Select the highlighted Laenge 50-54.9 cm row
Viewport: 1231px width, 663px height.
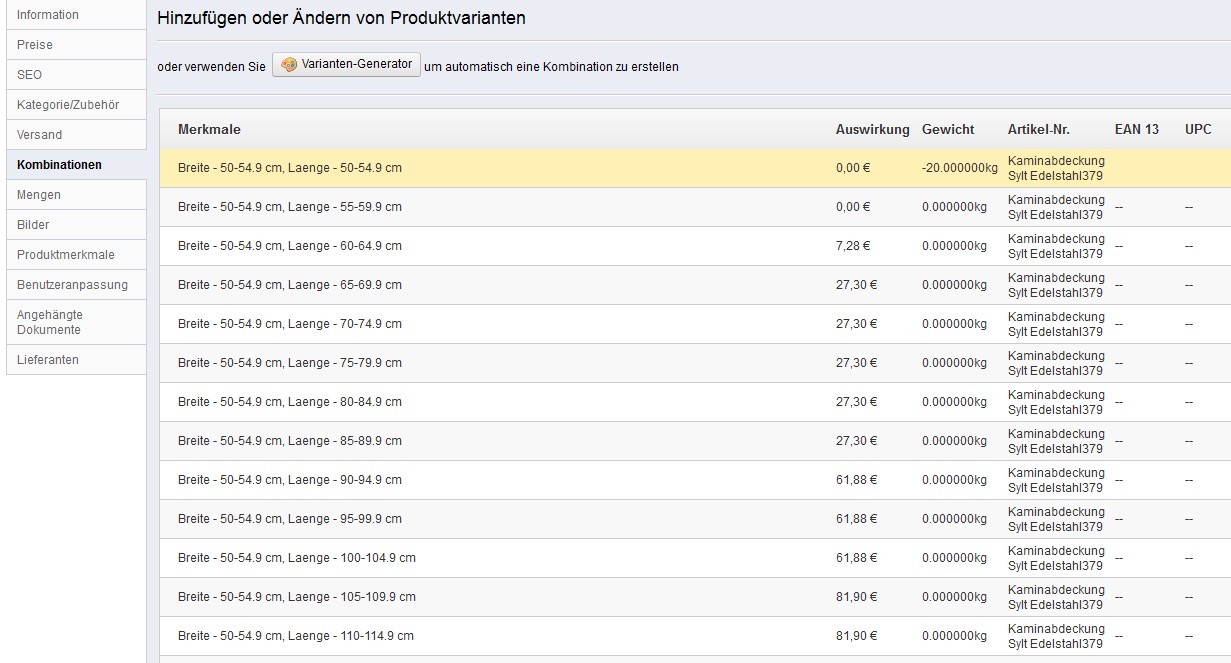290,168
